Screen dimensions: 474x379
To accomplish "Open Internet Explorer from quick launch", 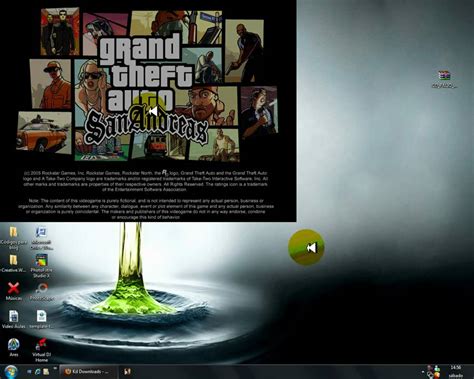I will [x=38, y=371].
